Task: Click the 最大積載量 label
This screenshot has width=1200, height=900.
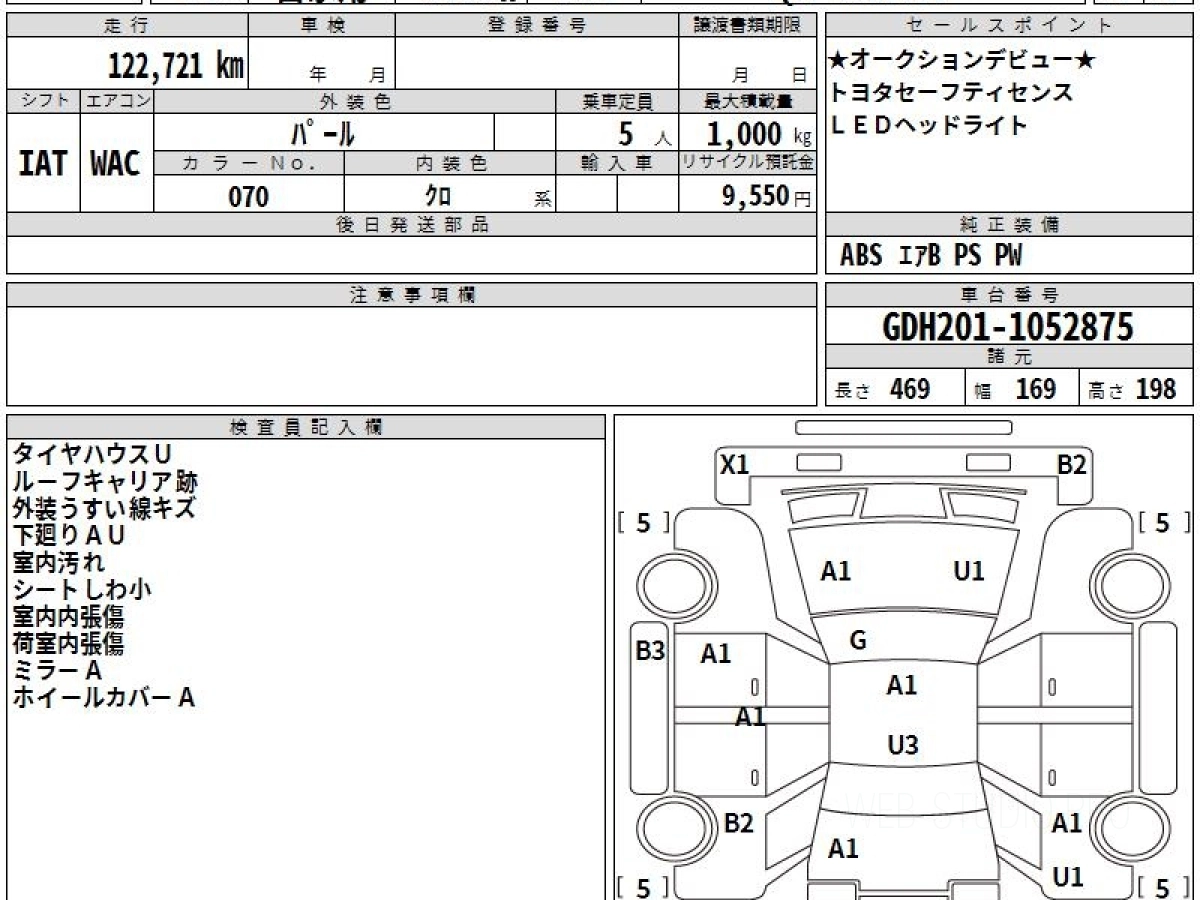Action: 746,101
